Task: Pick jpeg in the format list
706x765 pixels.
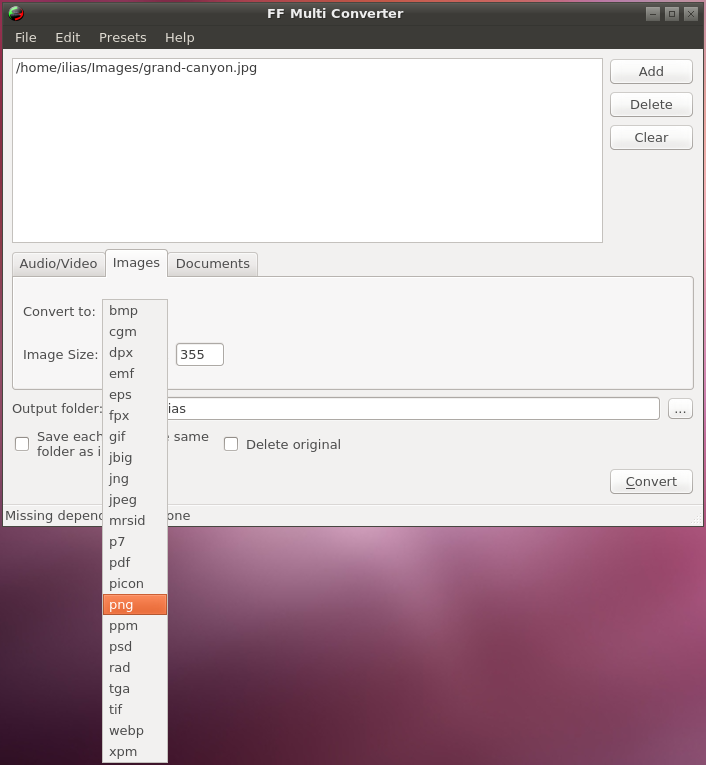Action: pos(135,500)
